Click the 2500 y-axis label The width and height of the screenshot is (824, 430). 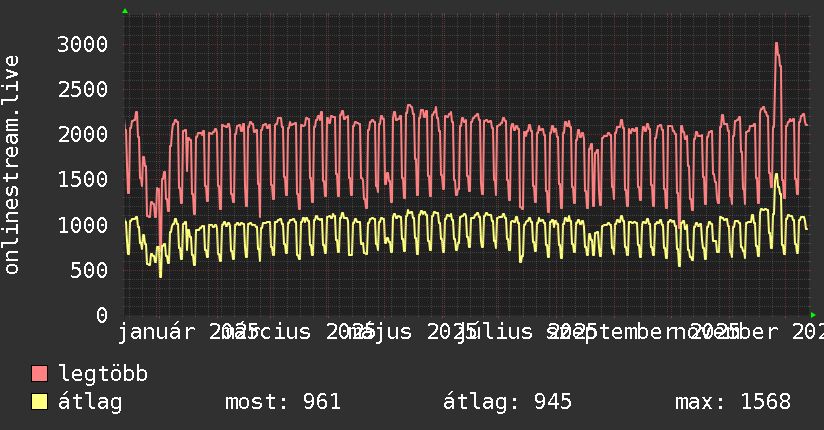83,89
